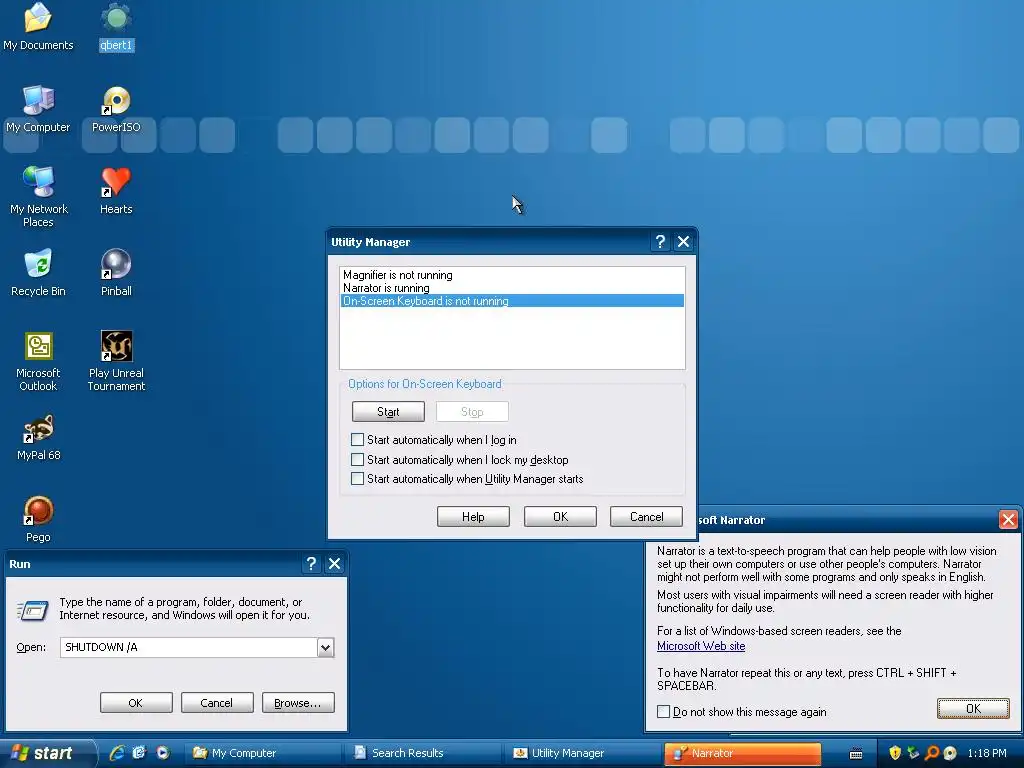Click the second quick launch icon with the e symbol
1024x768 pixels.
click(139, 753)
